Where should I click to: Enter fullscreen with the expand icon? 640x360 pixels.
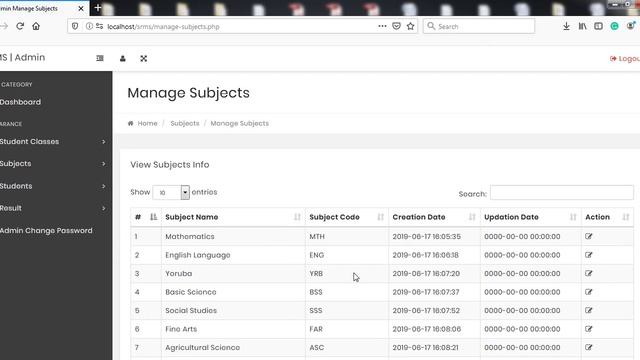[x=144, y=58]
